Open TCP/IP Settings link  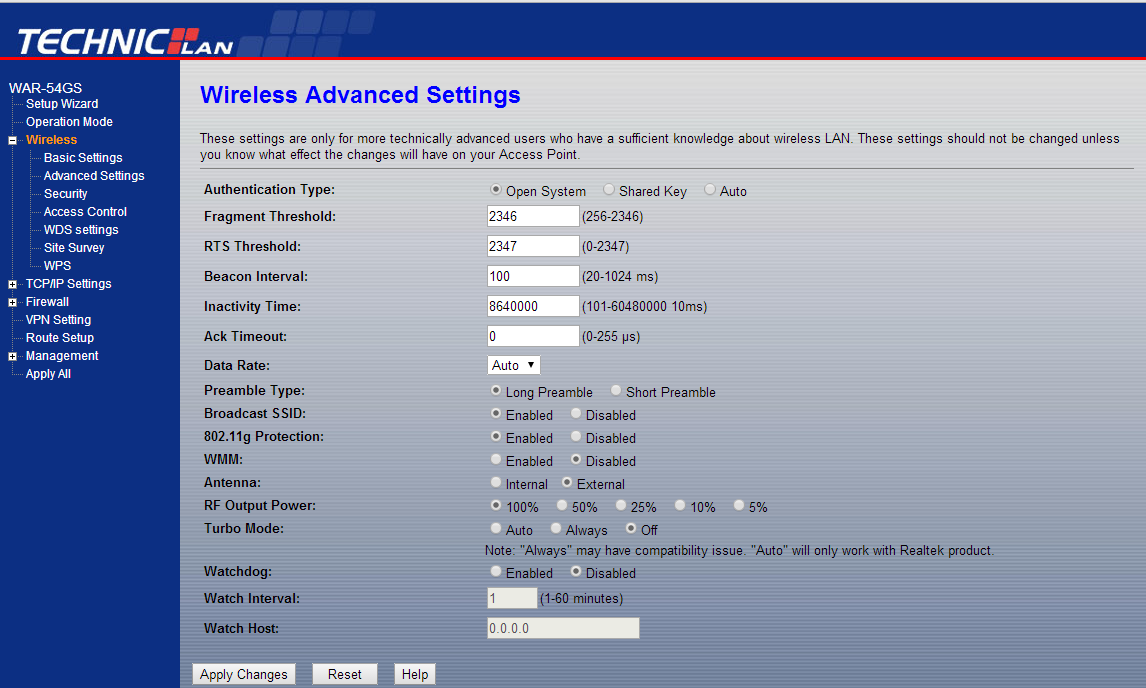tap(69, 284)
